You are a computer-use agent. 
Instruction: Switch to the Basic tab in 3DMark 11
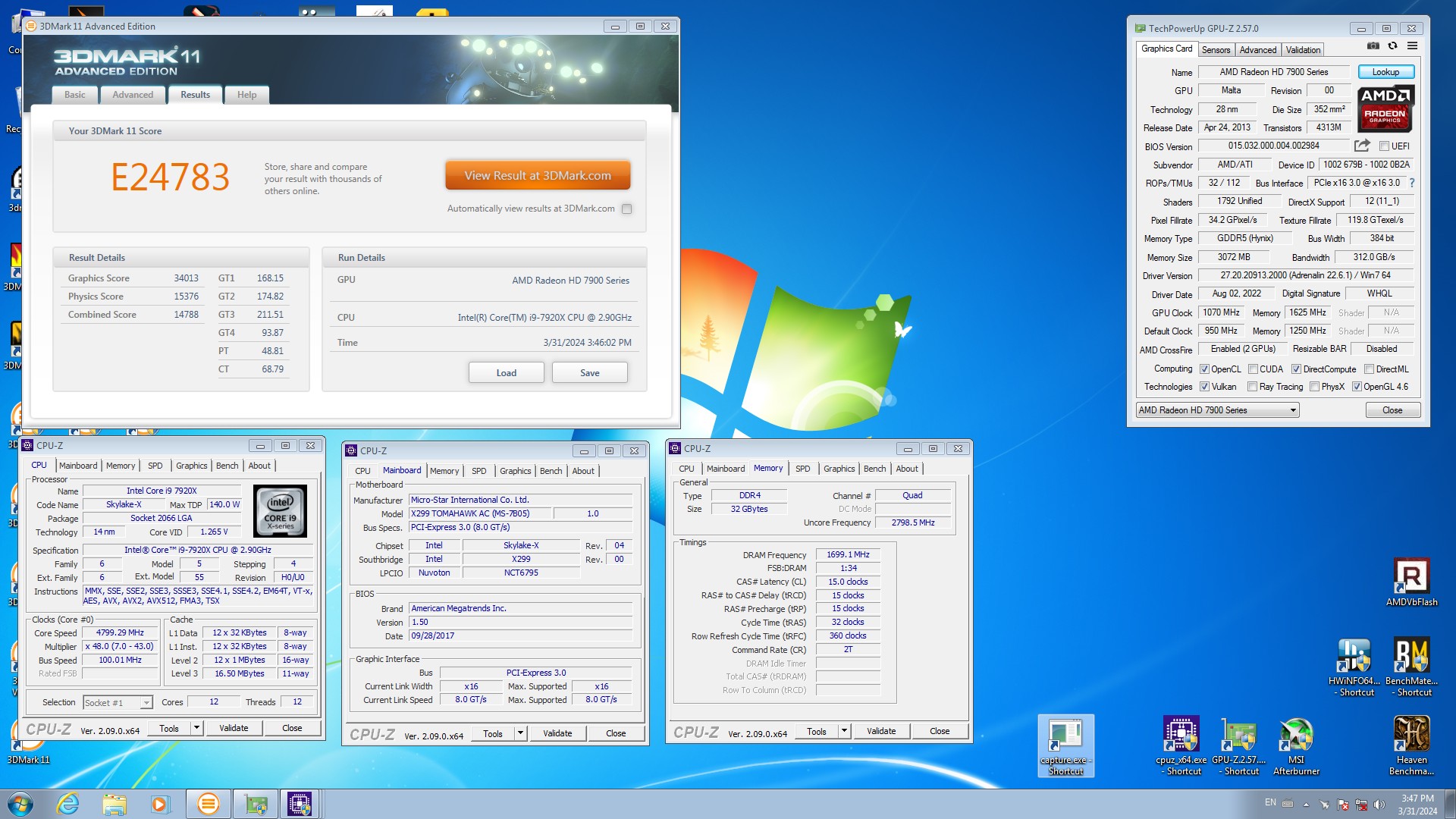pos(75,95)
